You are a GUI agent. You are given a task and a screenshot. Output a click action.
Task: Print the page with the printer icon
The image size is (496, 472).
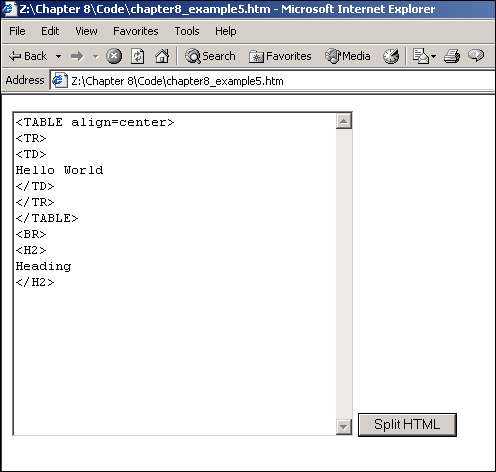(x=452, y=56)
